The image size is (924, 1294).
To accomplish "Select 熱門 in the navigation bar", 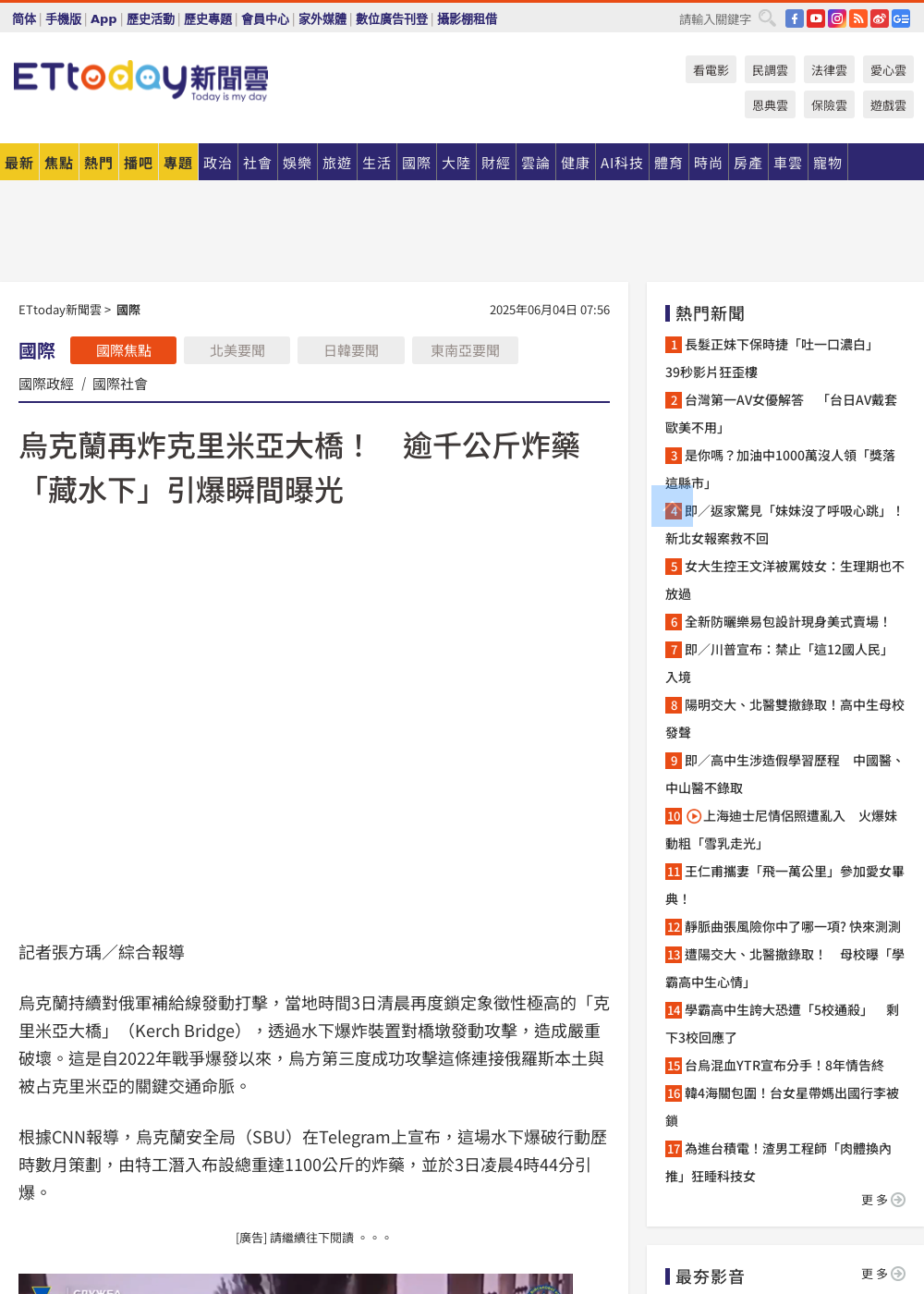I will tap(99, 163).
